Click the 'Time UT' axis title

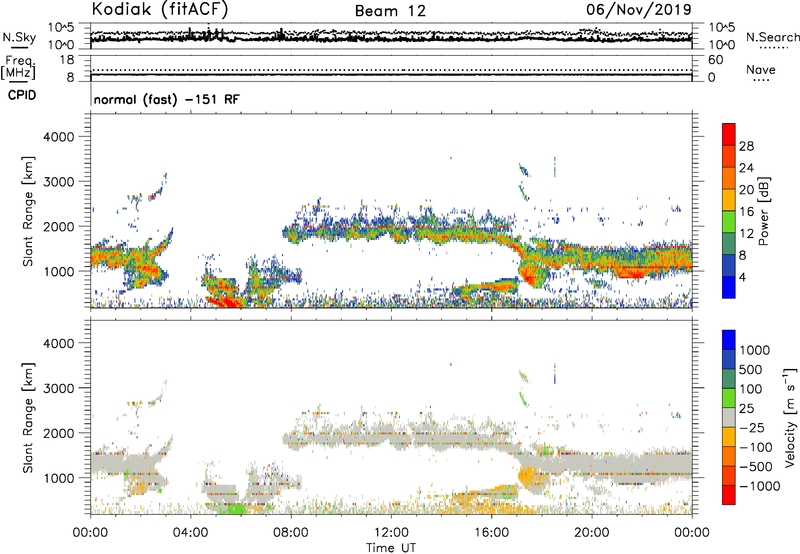(x=391, y=548)
